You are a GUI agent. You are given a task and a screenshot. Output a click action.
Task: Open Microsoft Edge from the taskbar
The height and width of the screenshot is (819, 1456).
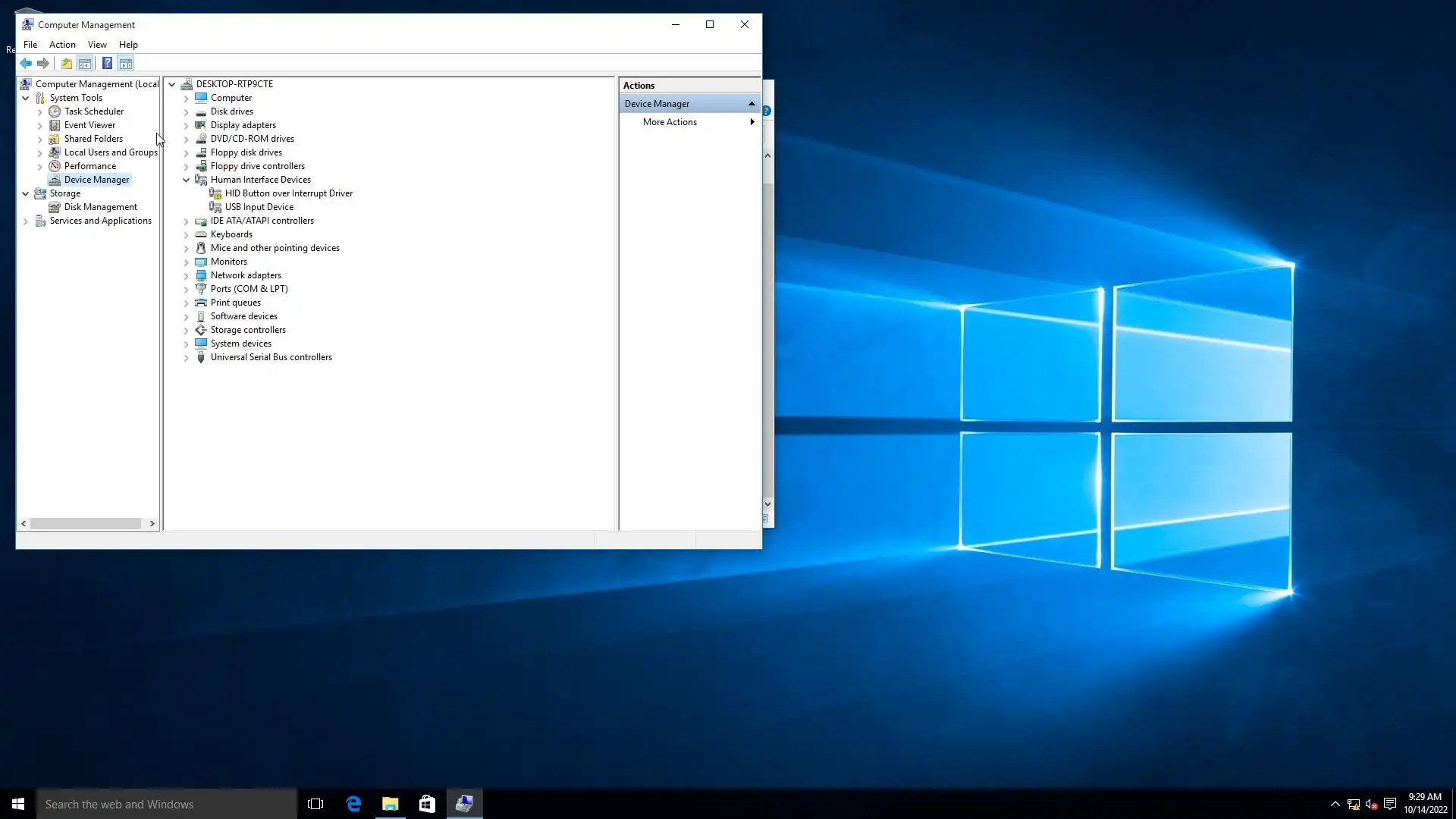click(353, 804)
